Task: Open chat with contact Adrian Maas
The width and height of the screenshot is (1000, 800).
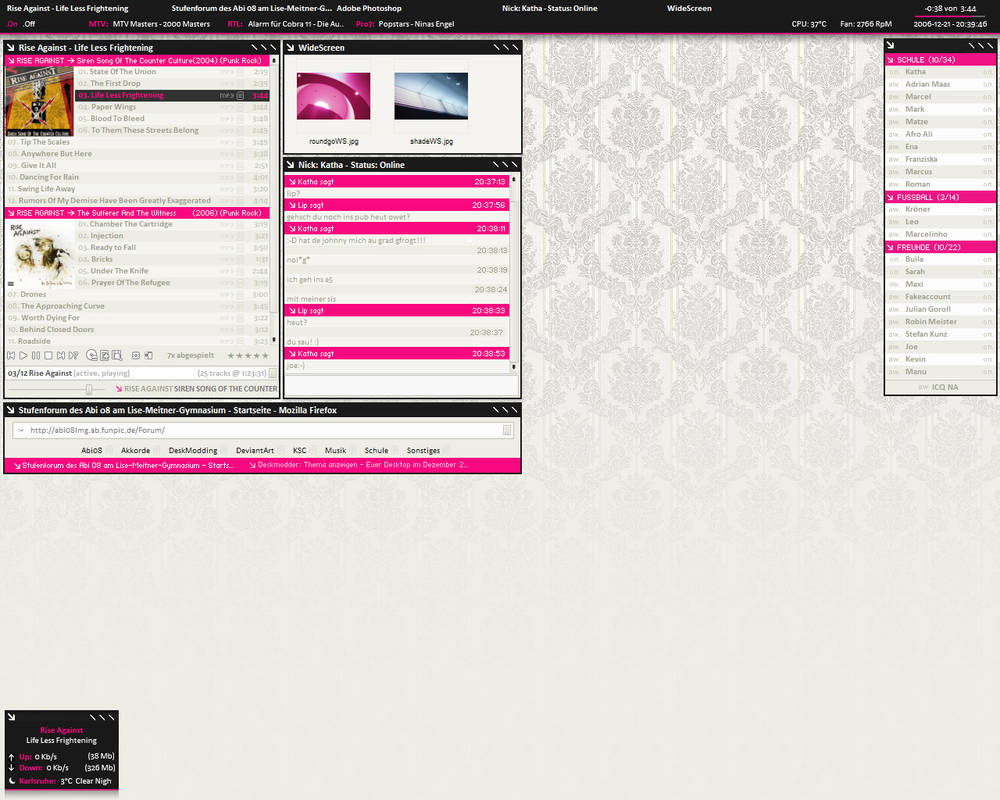Action: click(x=927, y=84)
